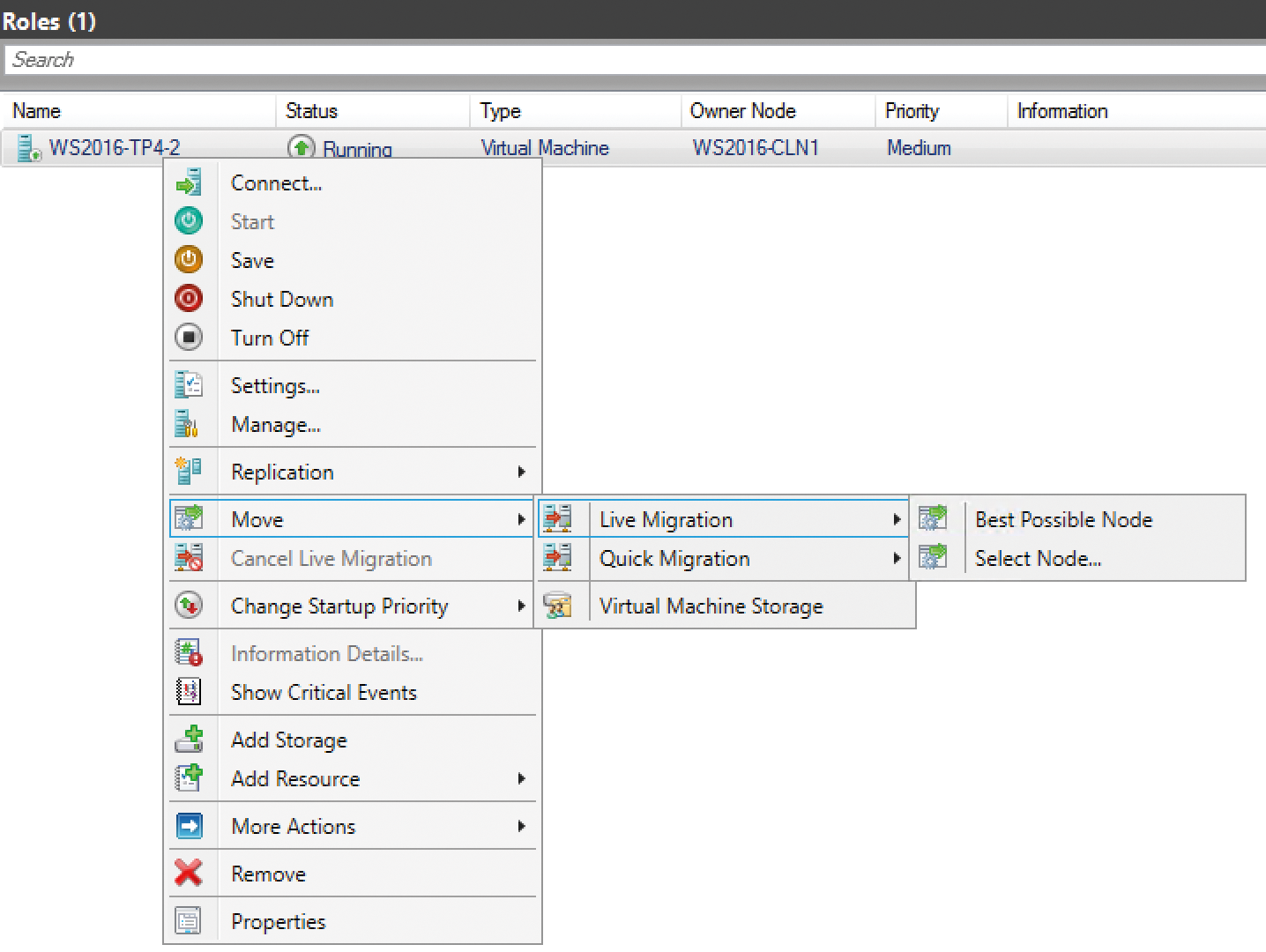Click Show Critical Events

(x=324, y=692)
